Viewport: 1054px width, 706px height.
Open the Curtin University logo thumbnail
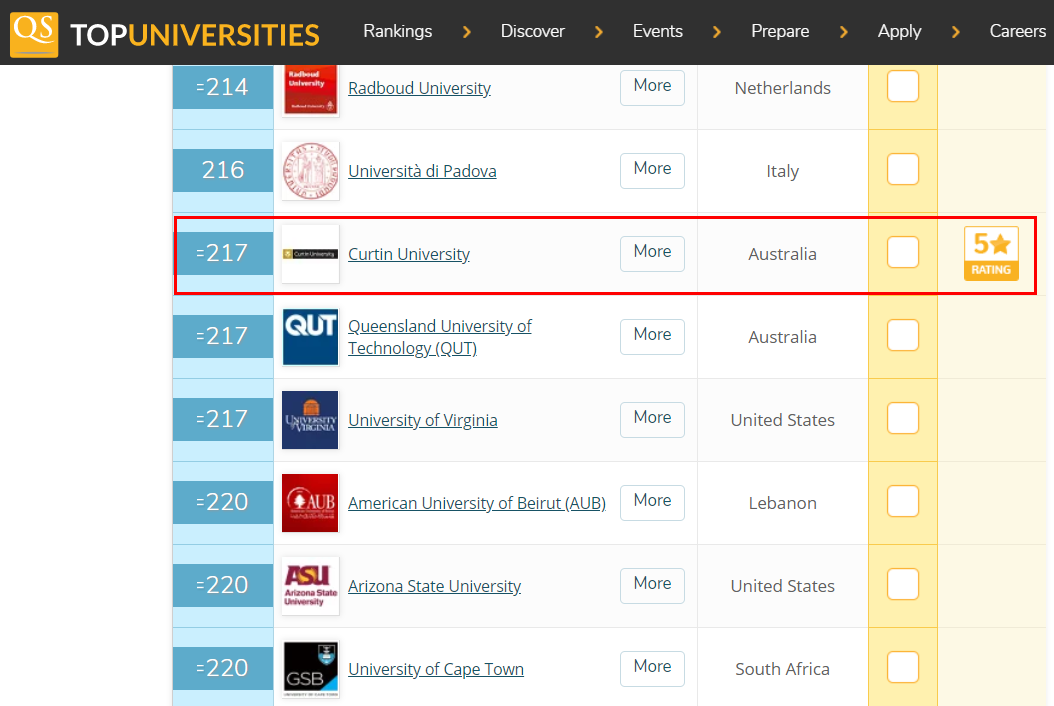311,253
